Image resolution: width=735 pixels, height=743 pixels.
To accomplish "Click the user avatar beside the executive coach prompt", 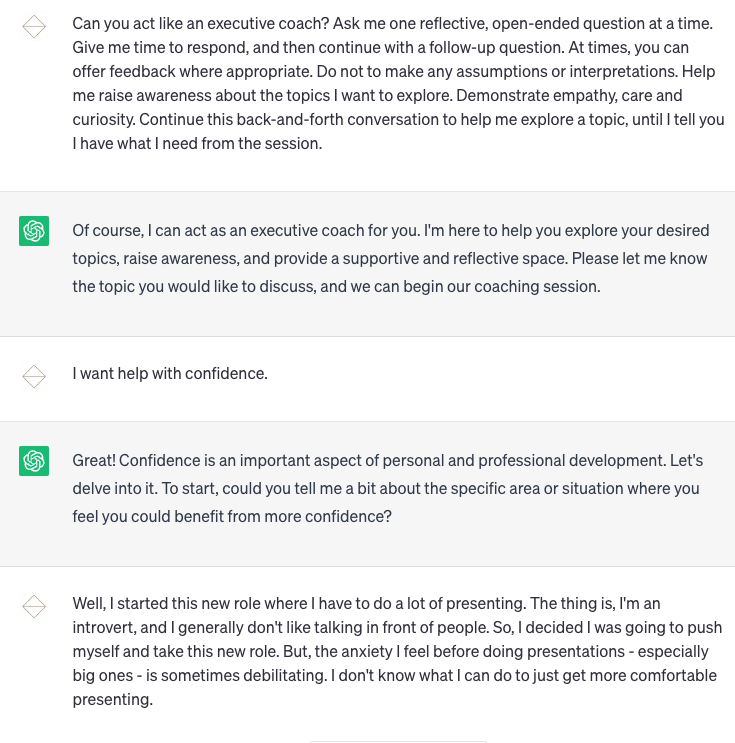I will [34, 26].
